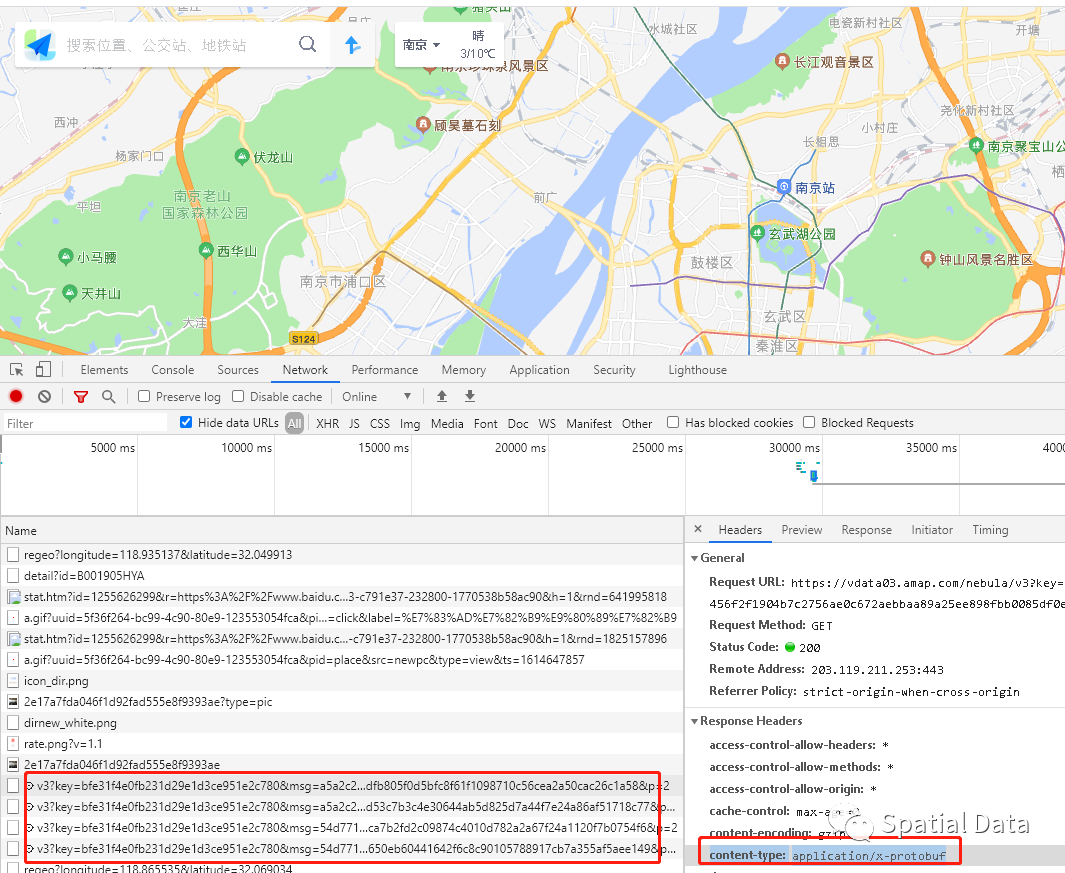This screenshot has height=873, width=1065.
Task: Click the map search magnifier icon
Action: point(308,44)
